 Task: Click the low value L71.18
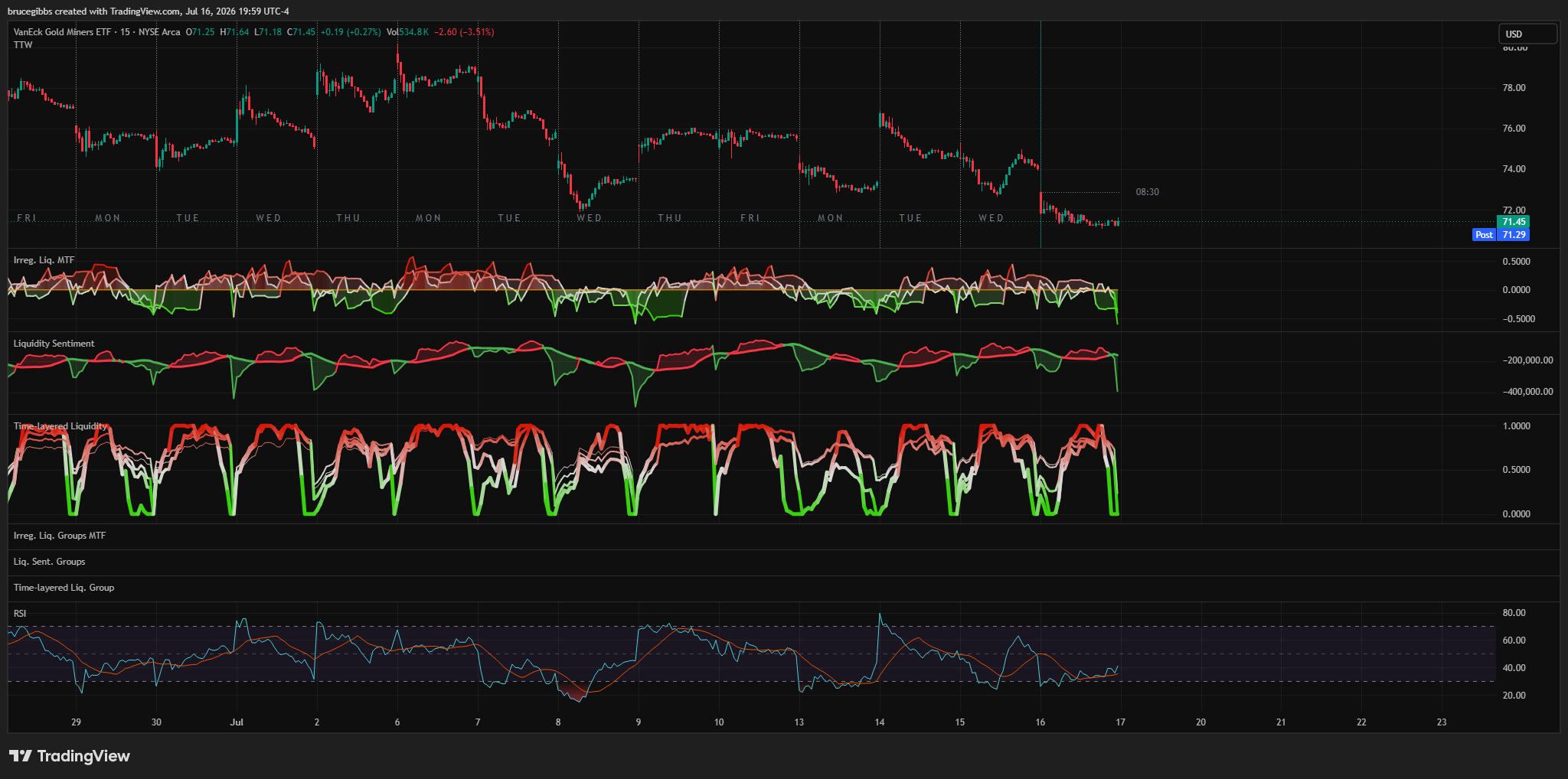coord(268,32)
